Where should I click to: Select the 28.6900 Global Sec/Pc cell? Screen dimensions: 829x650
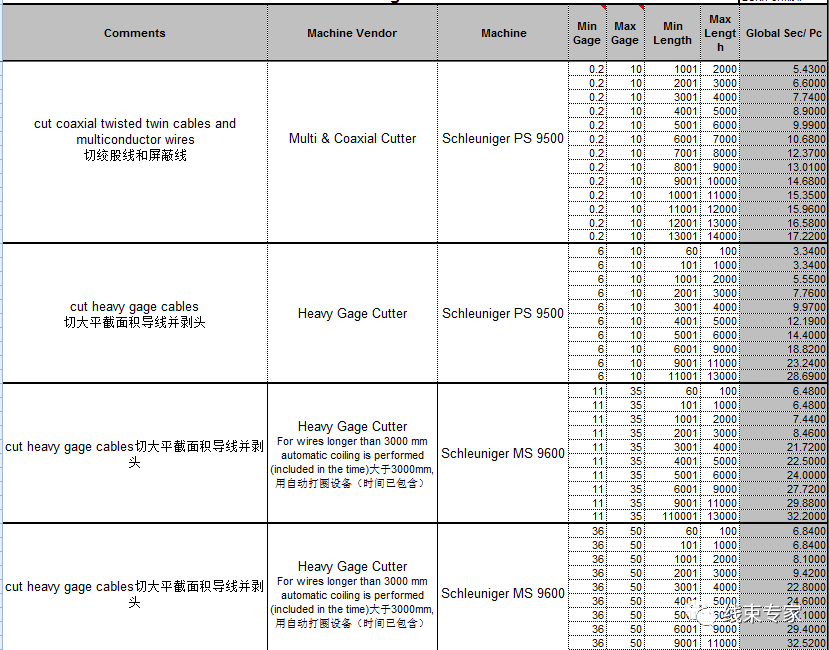click(784, 377)
